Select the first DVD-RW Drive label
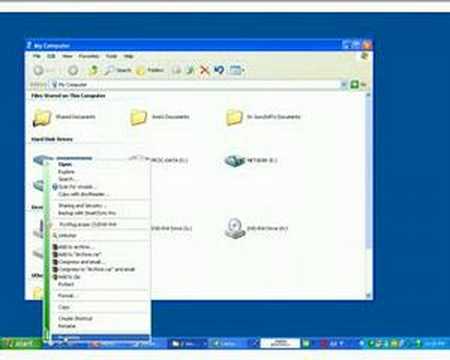 (x=172, y=228)
